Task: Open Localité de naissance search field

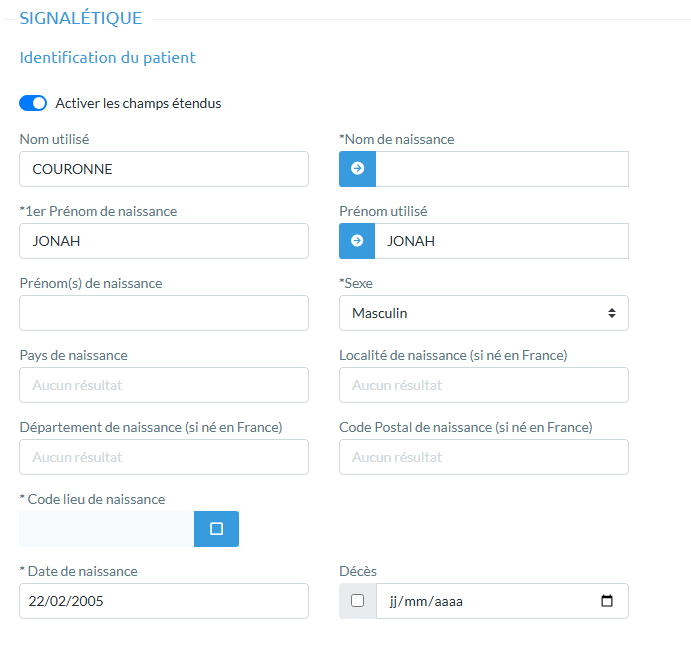Action: (484, 385)
